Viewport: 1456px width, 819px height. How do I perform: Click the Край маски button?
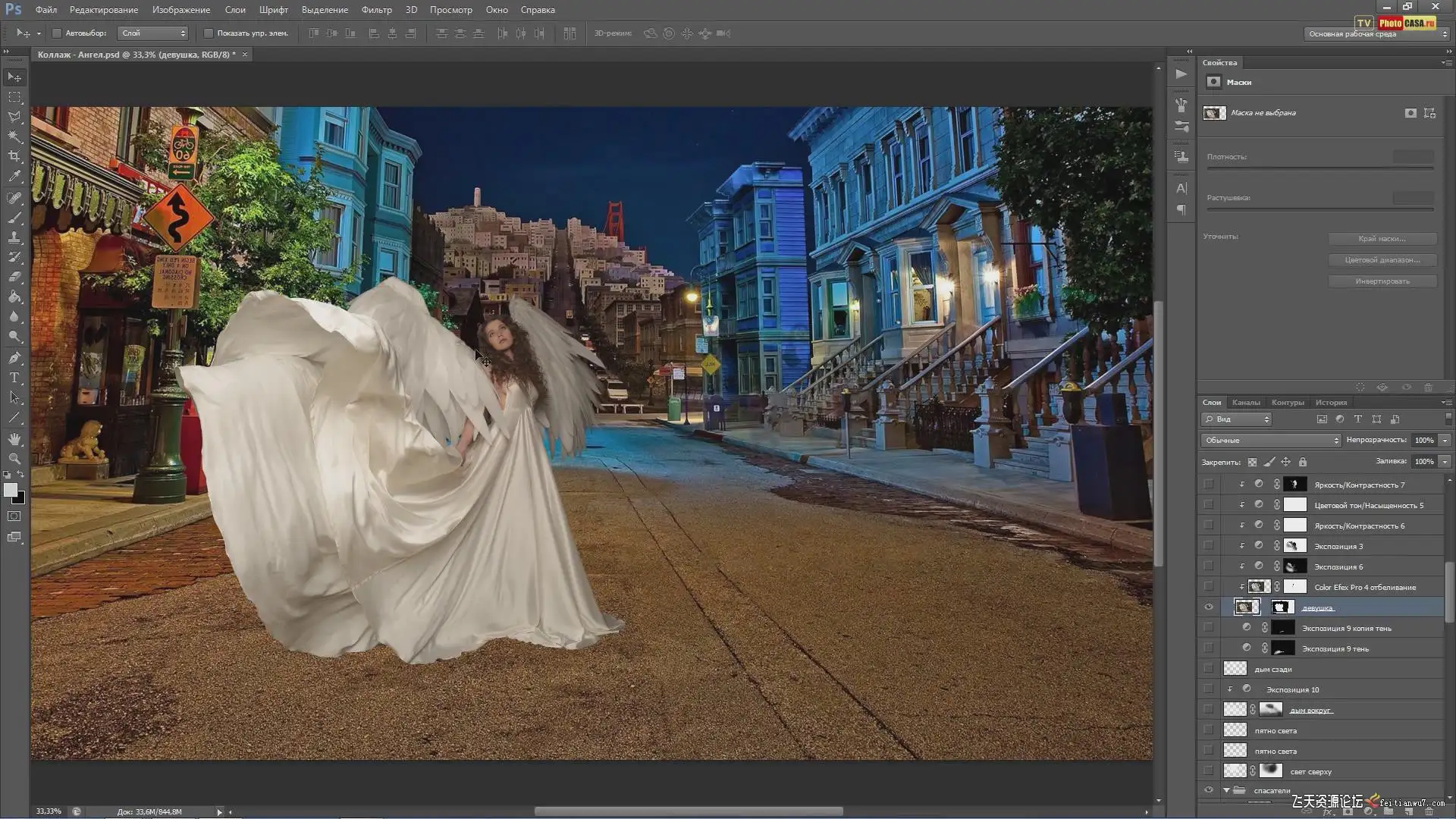(1382, 239)
